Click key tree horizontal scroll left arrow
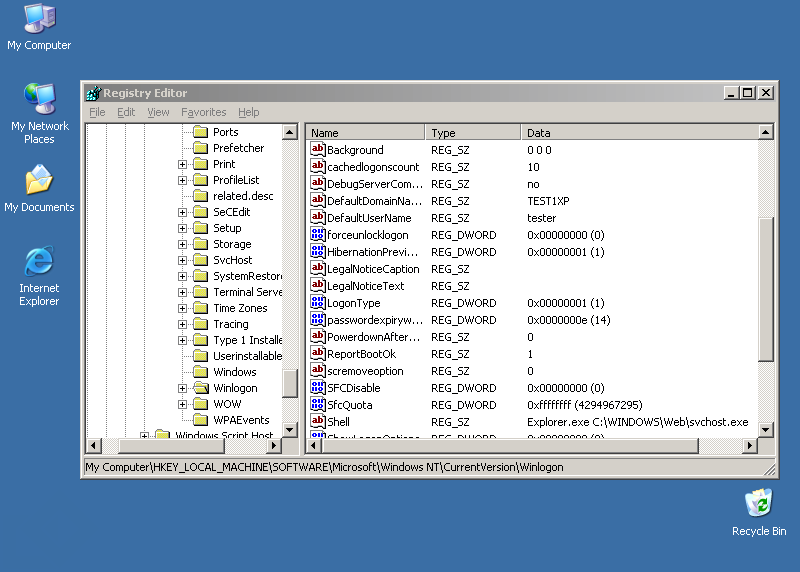Image resolution: width=800 pixels, height=572 pixels. click(93, 445)
